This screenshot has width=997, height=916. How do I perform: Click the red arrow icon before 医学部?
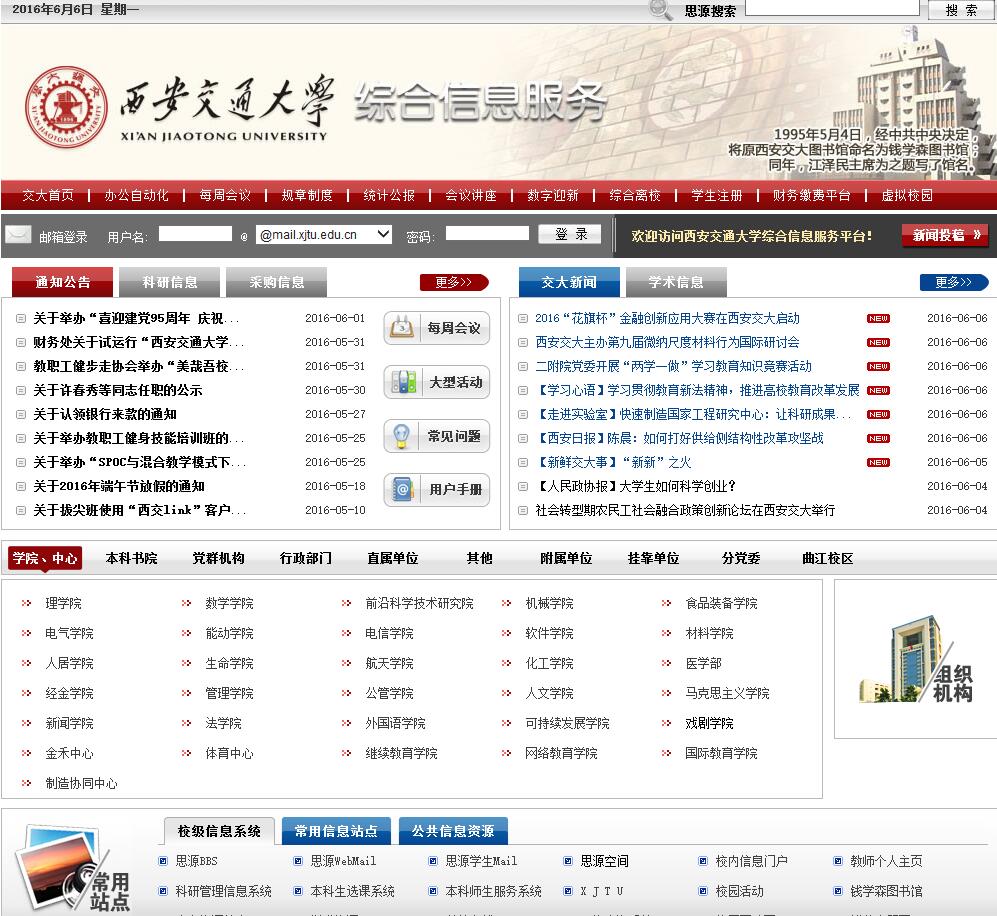[x=666, y=663]
